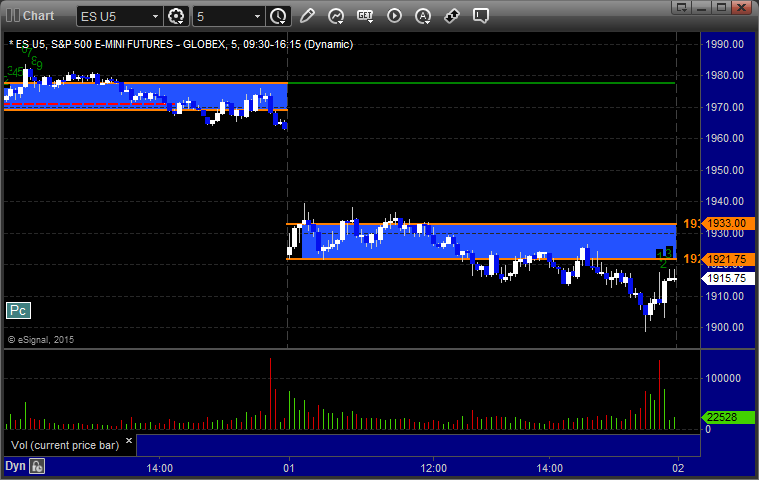
Task: Click the green 22528 volume marker
Action: (x=729, y=417)
